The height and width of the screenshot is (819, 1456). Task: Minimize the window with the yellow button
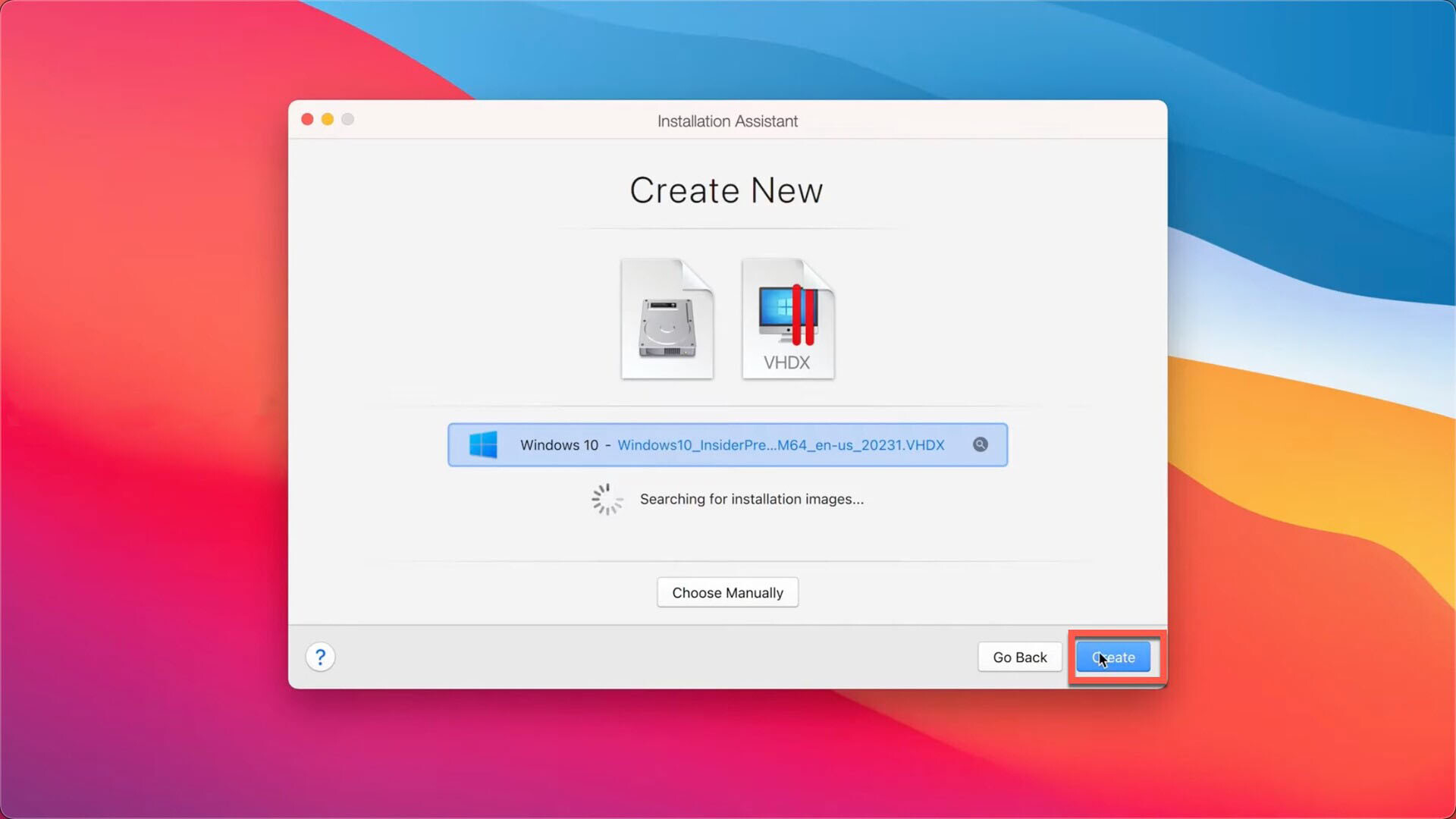pos(327,119)
